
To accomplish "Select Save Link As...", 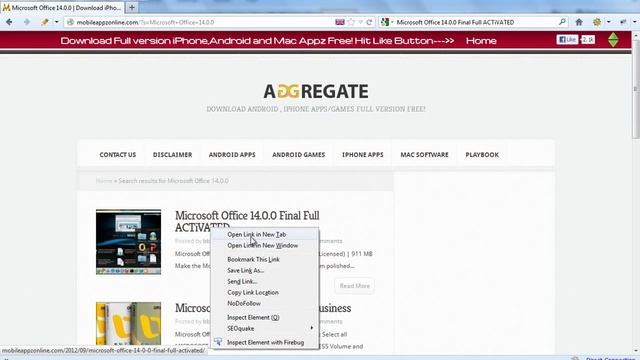I will coord(264,270).
